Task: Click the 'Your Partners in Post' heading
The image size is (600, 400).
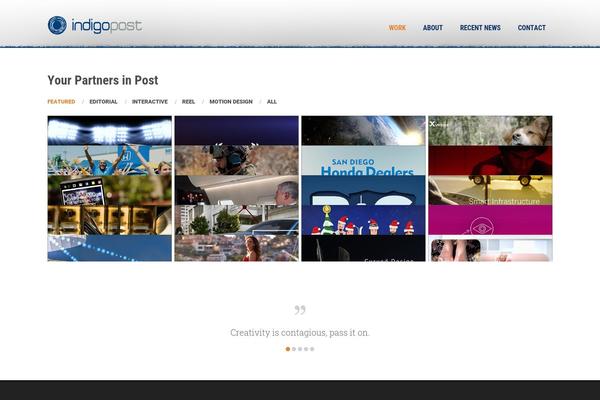Action: click(x=103, y=80)
